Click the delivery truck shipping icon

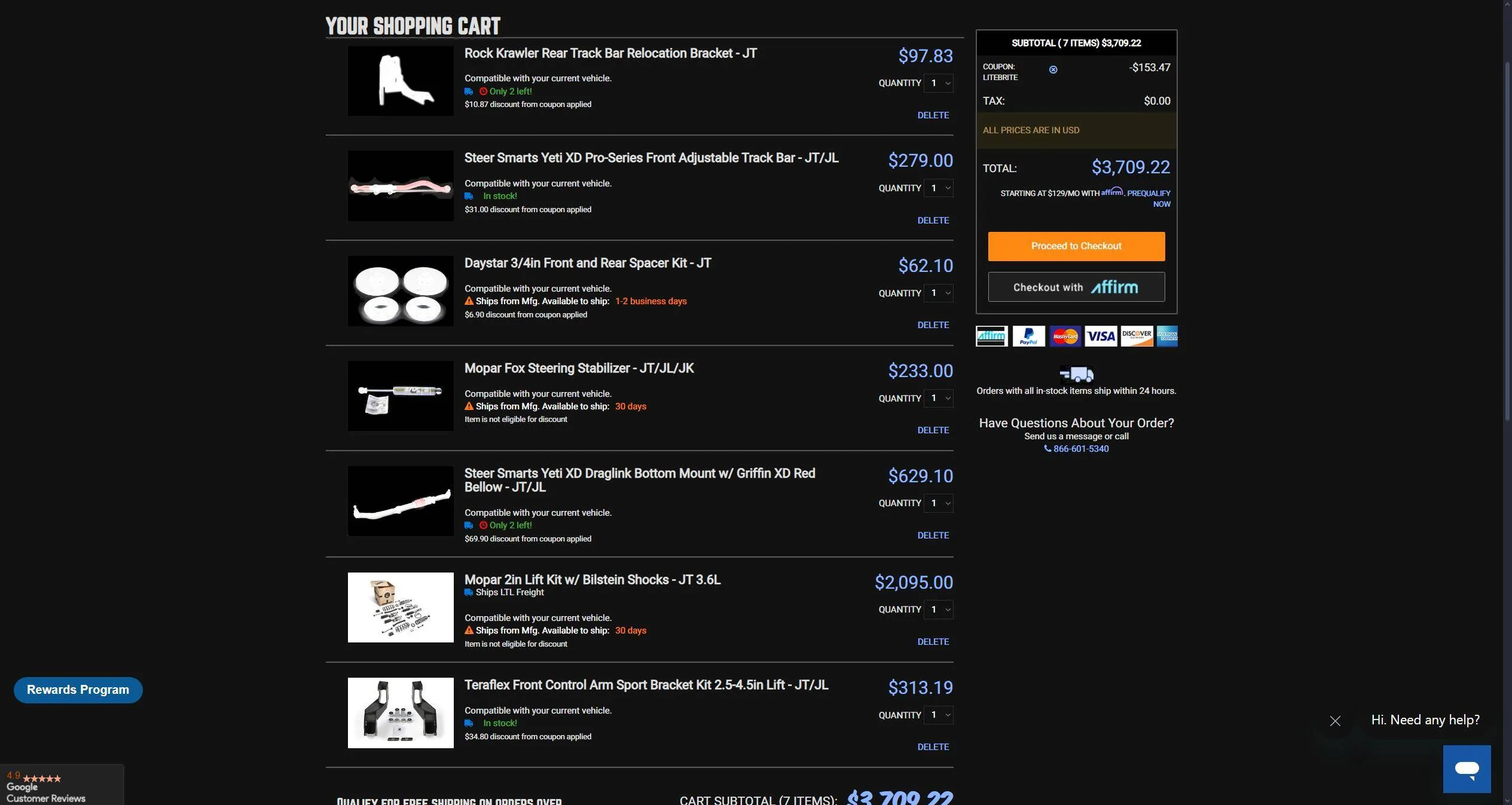click(1076, 375)
